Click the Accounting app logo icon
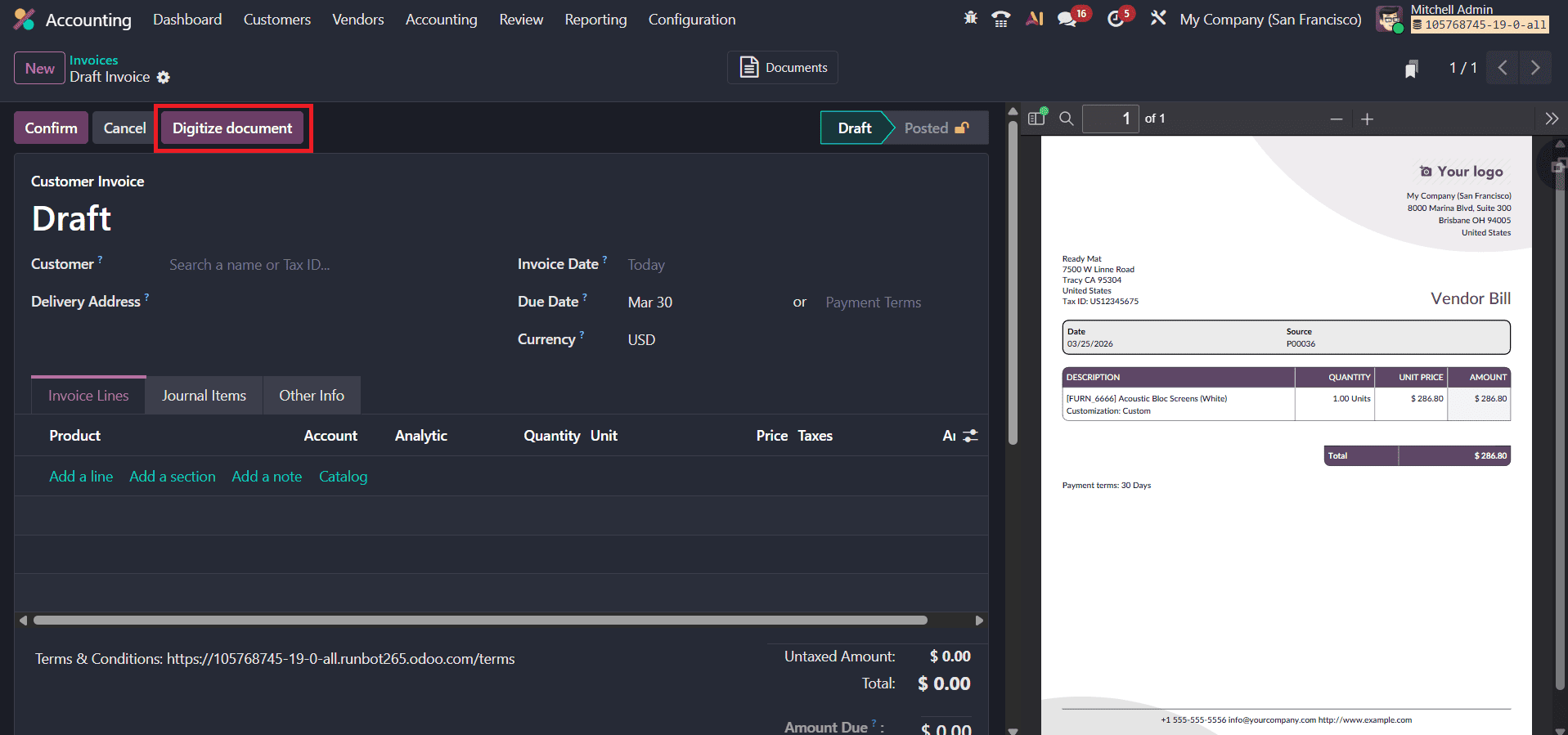The image size is (1568, 735). coord(25,20)
